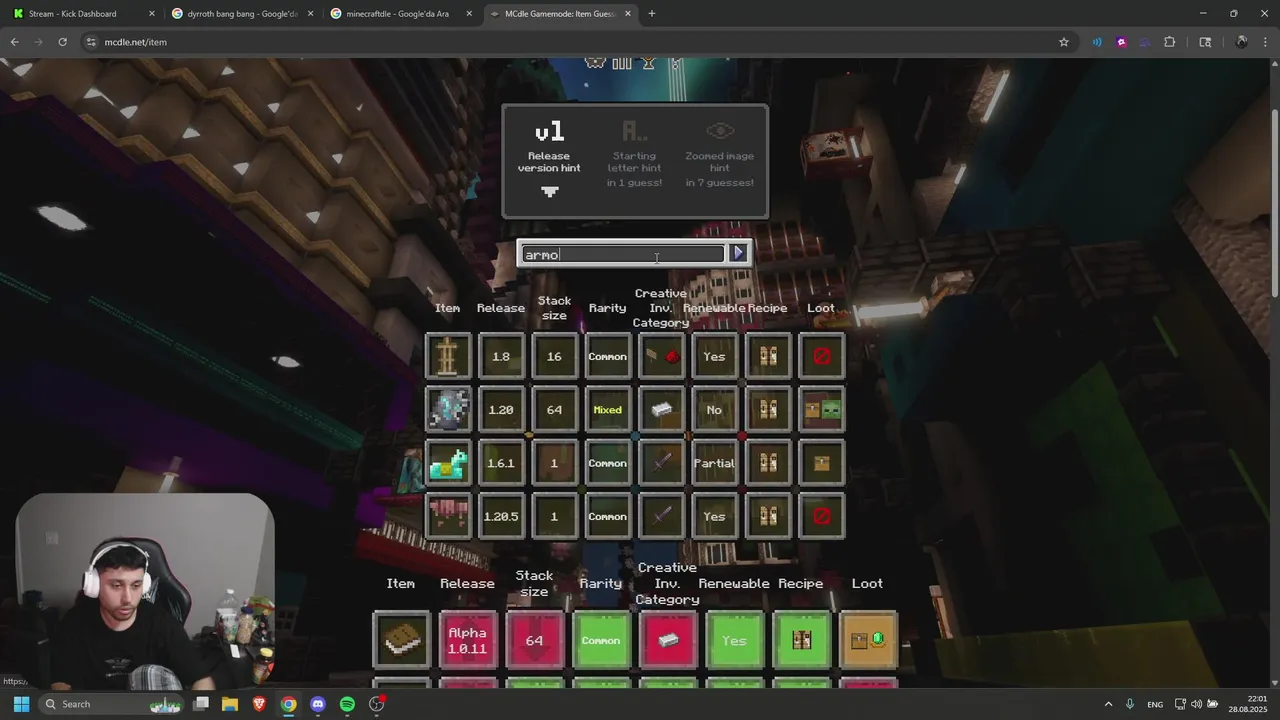Close the Kick Dashboard tab
This screenshot has height=720, width=1280.
(x=152, y=14)
